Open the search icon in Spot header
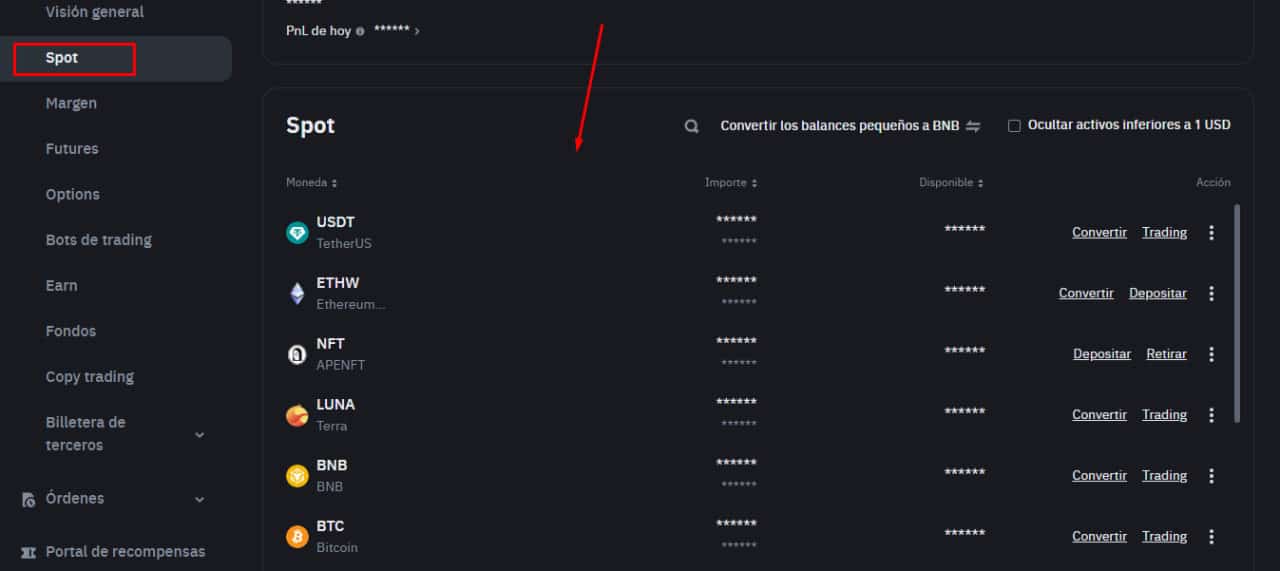 [691, 126]
